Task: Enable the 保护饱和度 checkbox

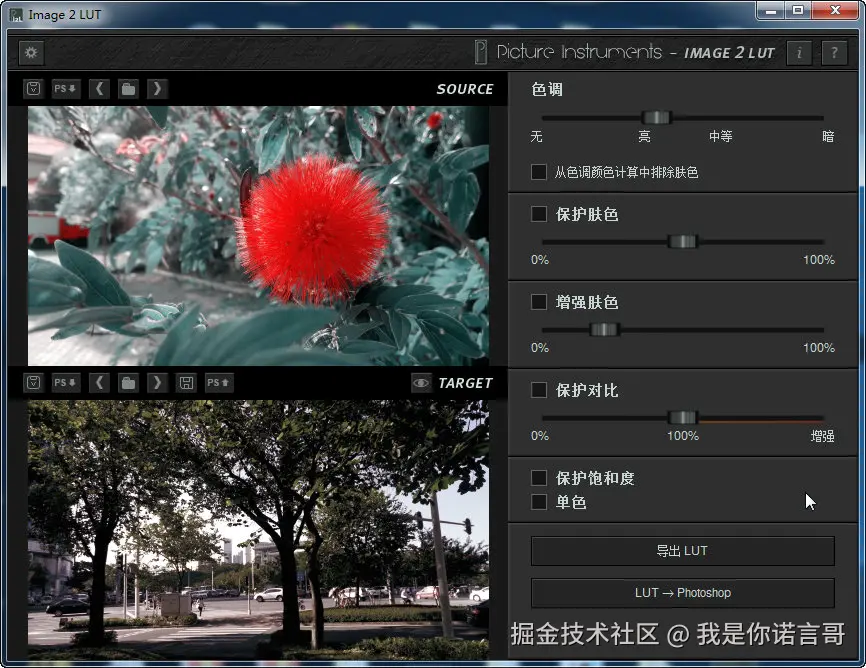Action: tap(538, 477)
